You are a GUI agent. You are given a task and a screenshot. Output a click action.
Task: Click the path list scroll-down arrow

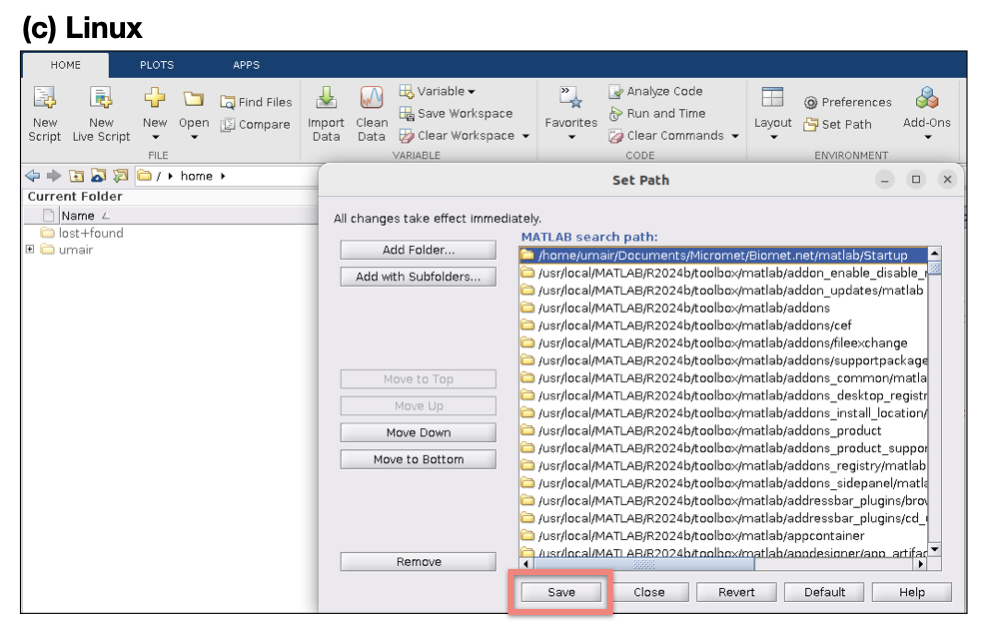pyautogui.click(x=935, y=549)
